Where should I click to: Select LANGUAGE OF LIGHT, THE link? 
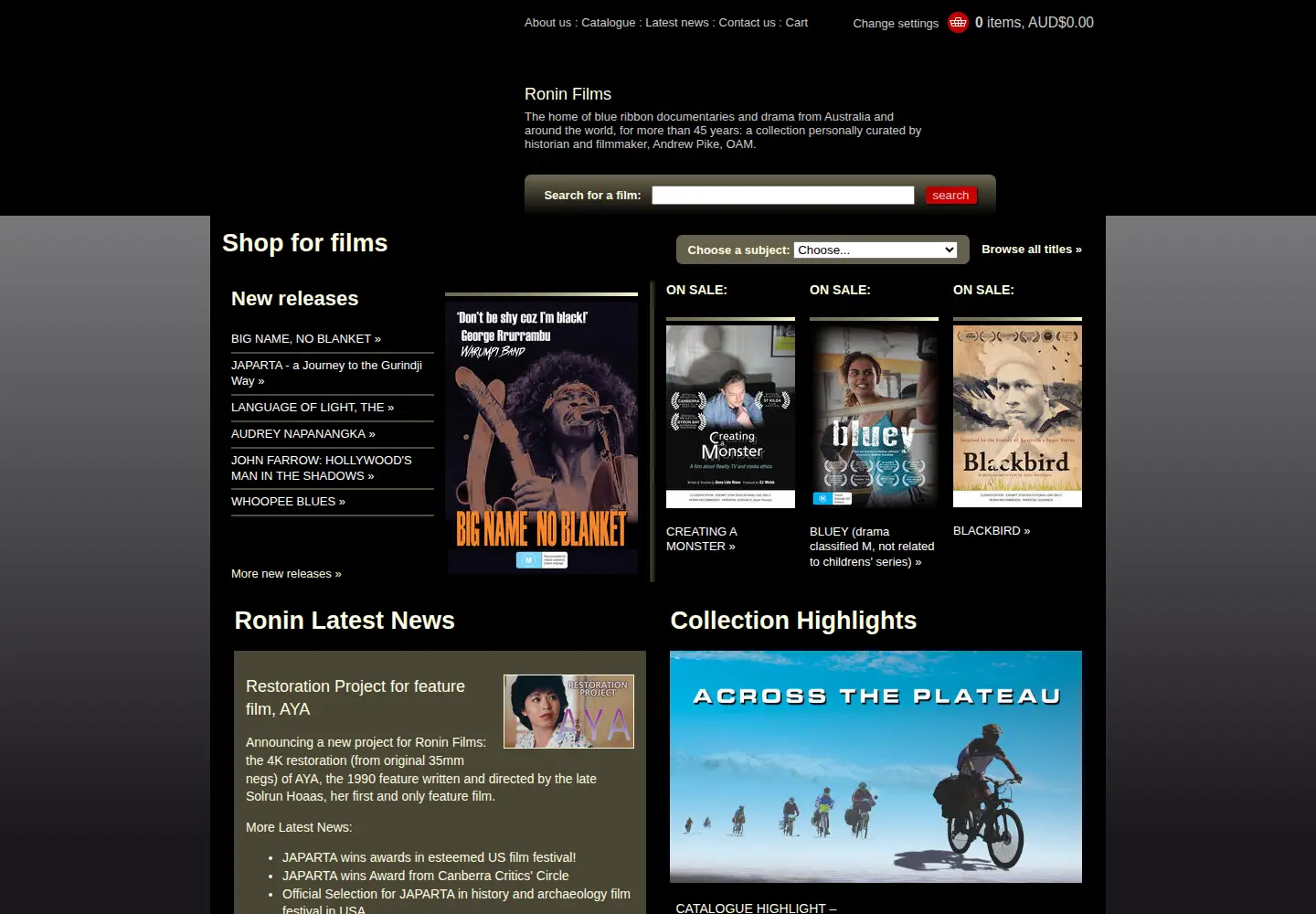(313, 408)
